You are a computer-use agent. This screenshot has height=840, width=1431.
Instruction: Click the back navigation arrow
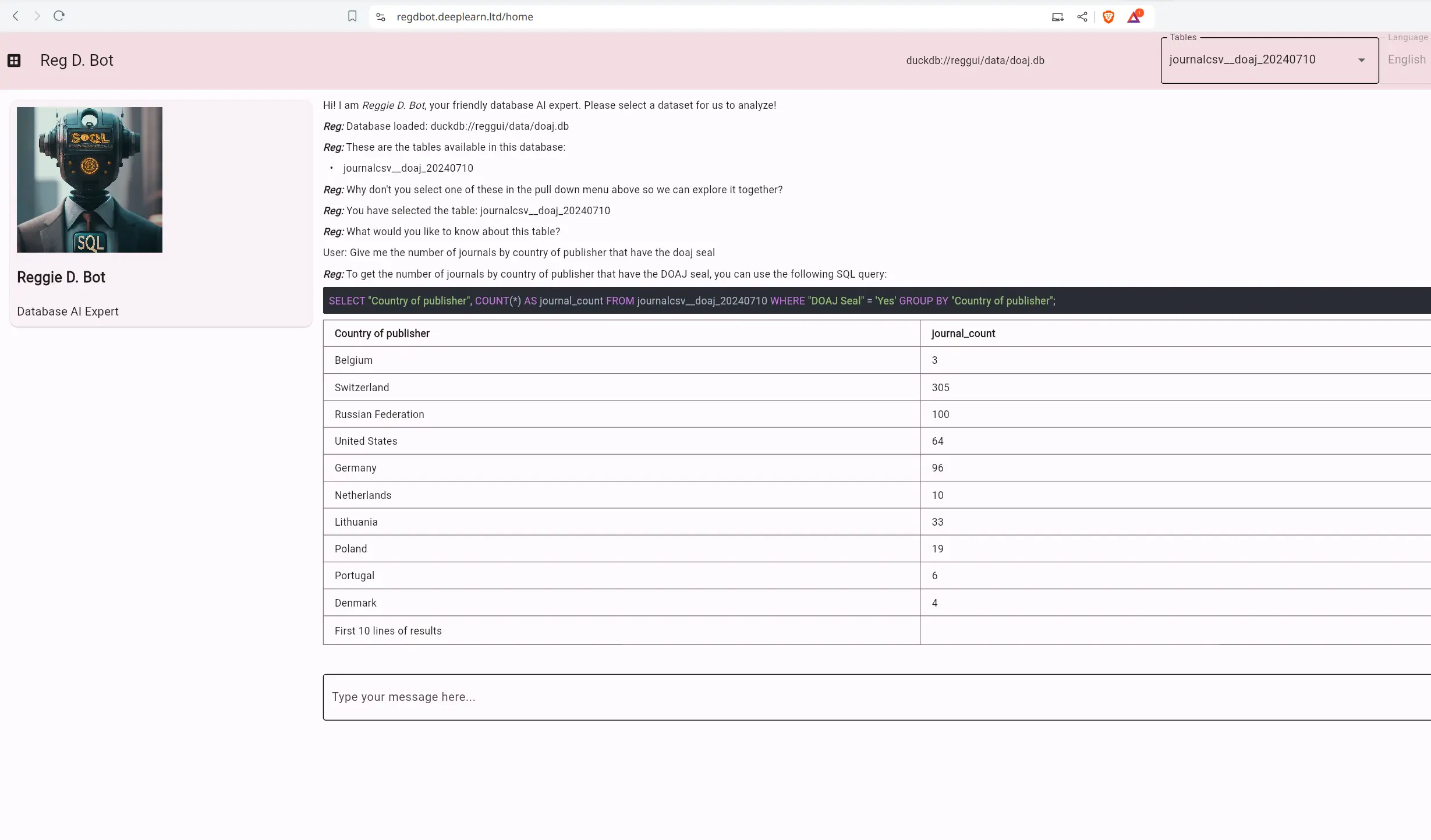pyautogui.click(x=16, y=16)
